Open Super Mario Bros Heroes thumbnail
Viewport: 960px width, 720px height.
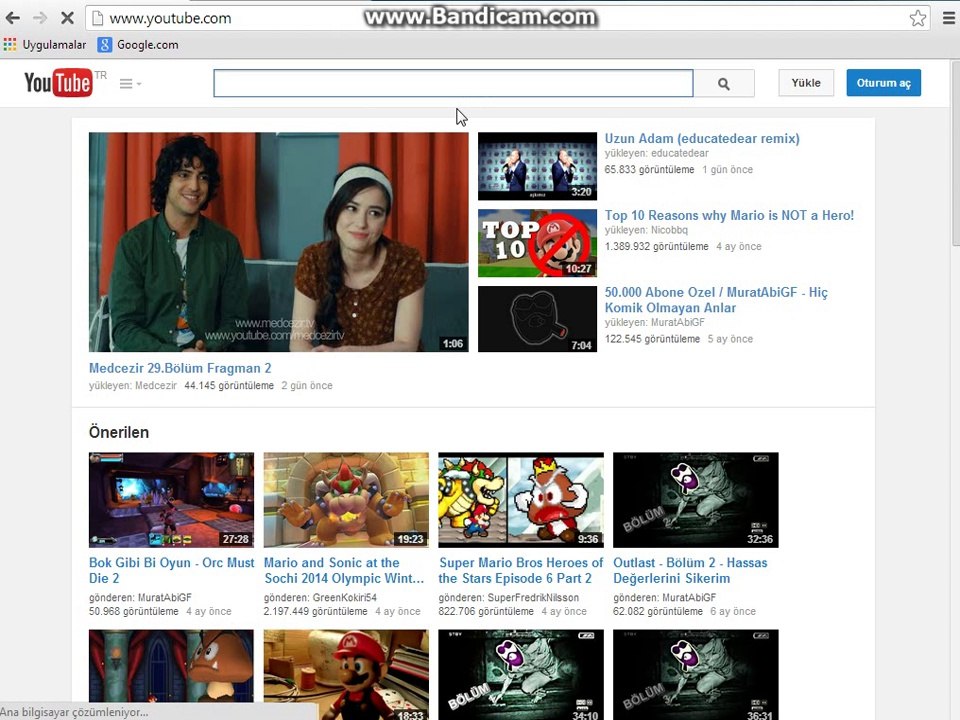pyautogui.click(x=521, y=500)
